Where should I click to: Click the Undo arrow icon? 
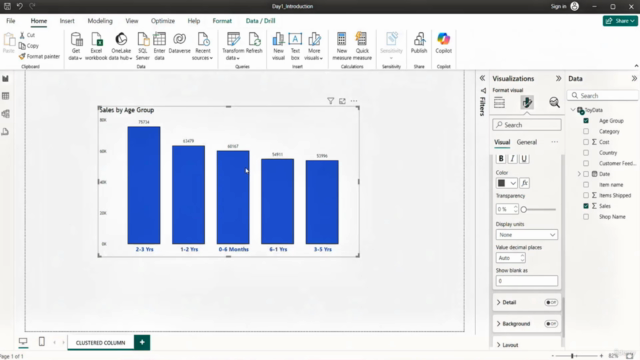(x=20, y=6)
